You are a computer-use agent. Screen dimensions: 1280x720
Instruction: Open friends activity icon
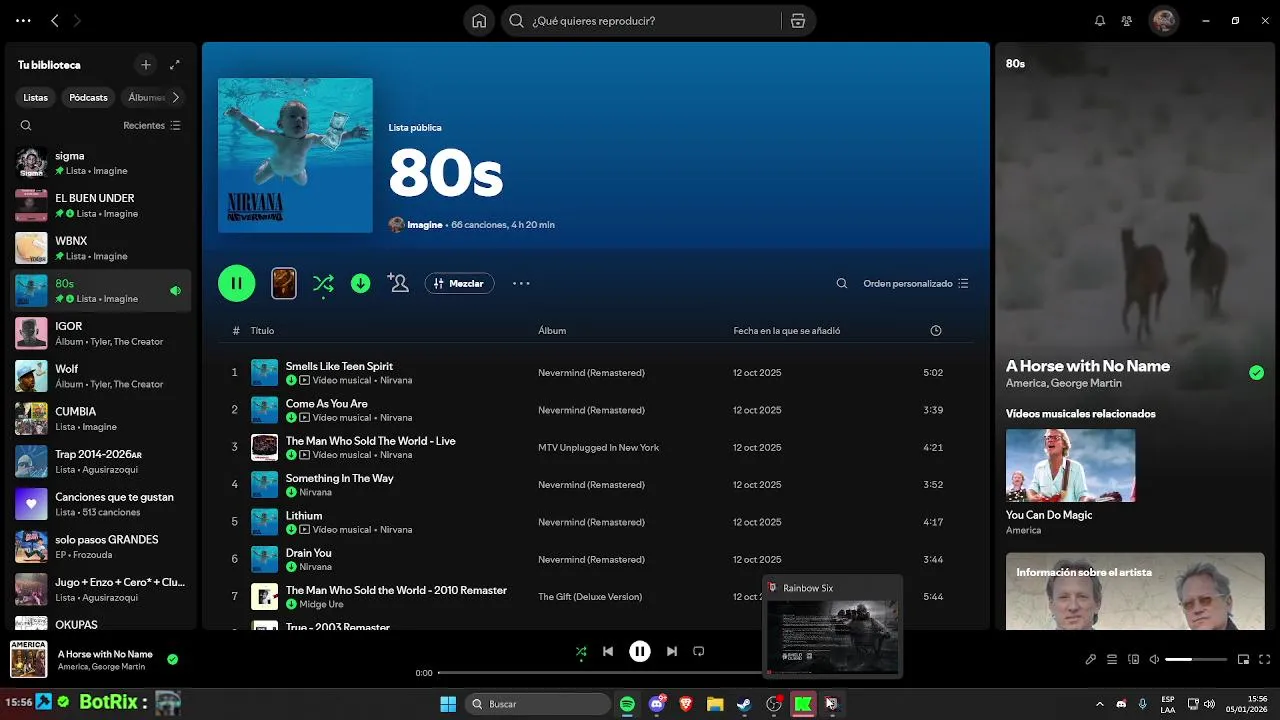click(x=1127, y=21)
